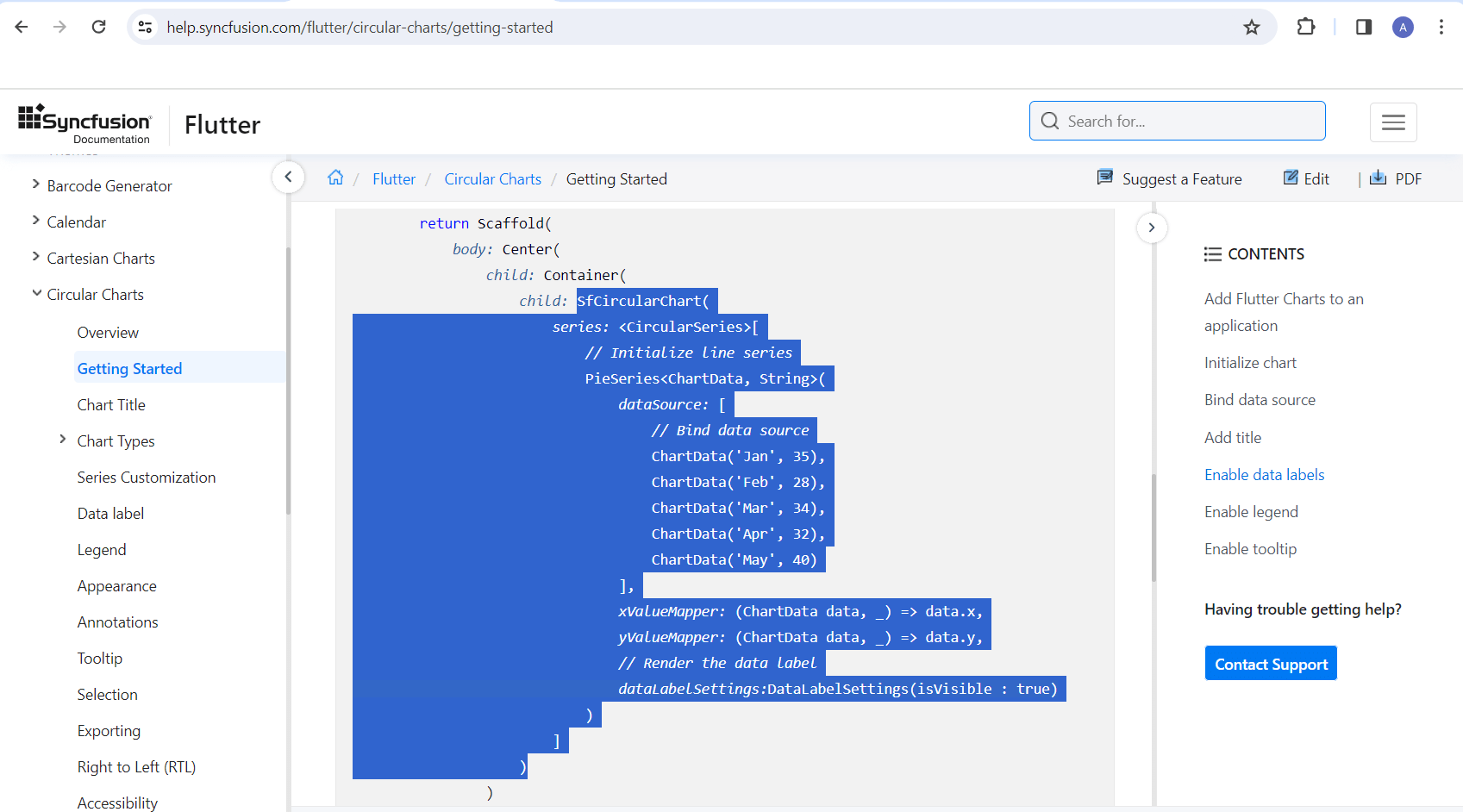The height and width of the screenshot is (812, 1463).
Task: Expand the Barcode Generator tree node
Action: click(36, 184)
